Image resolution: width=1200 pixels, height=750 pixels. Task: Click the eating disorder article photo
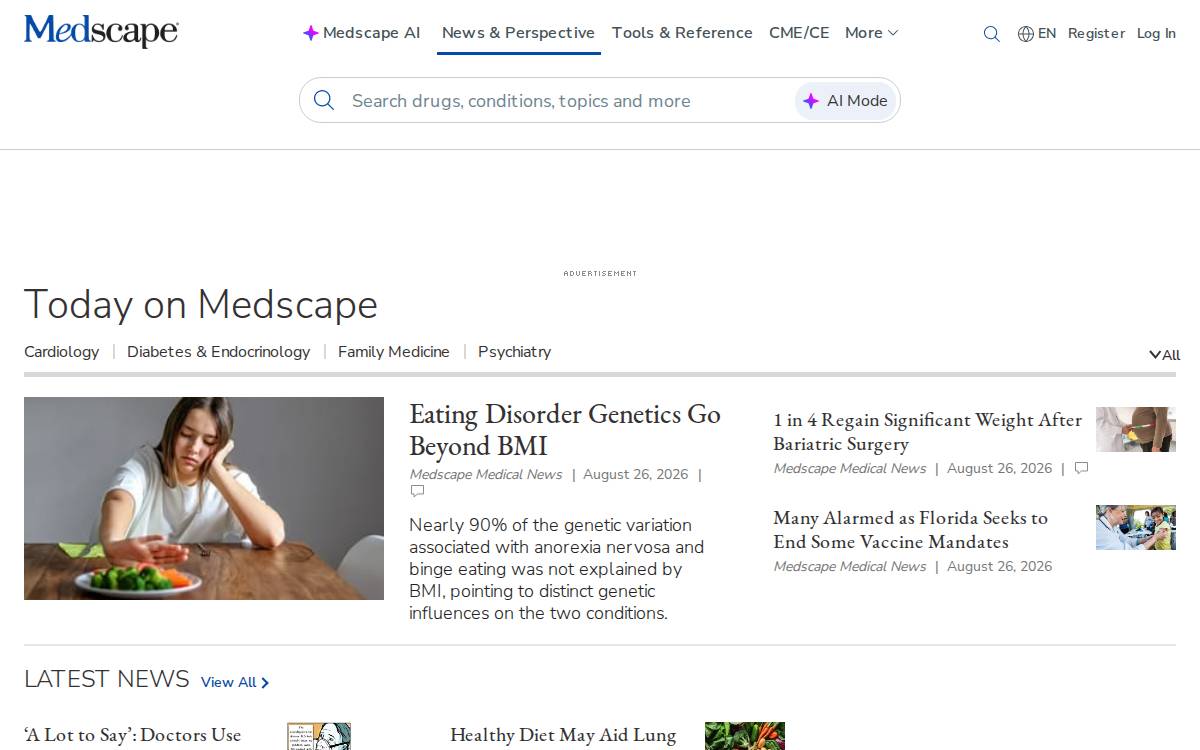[x=204, y=498]
